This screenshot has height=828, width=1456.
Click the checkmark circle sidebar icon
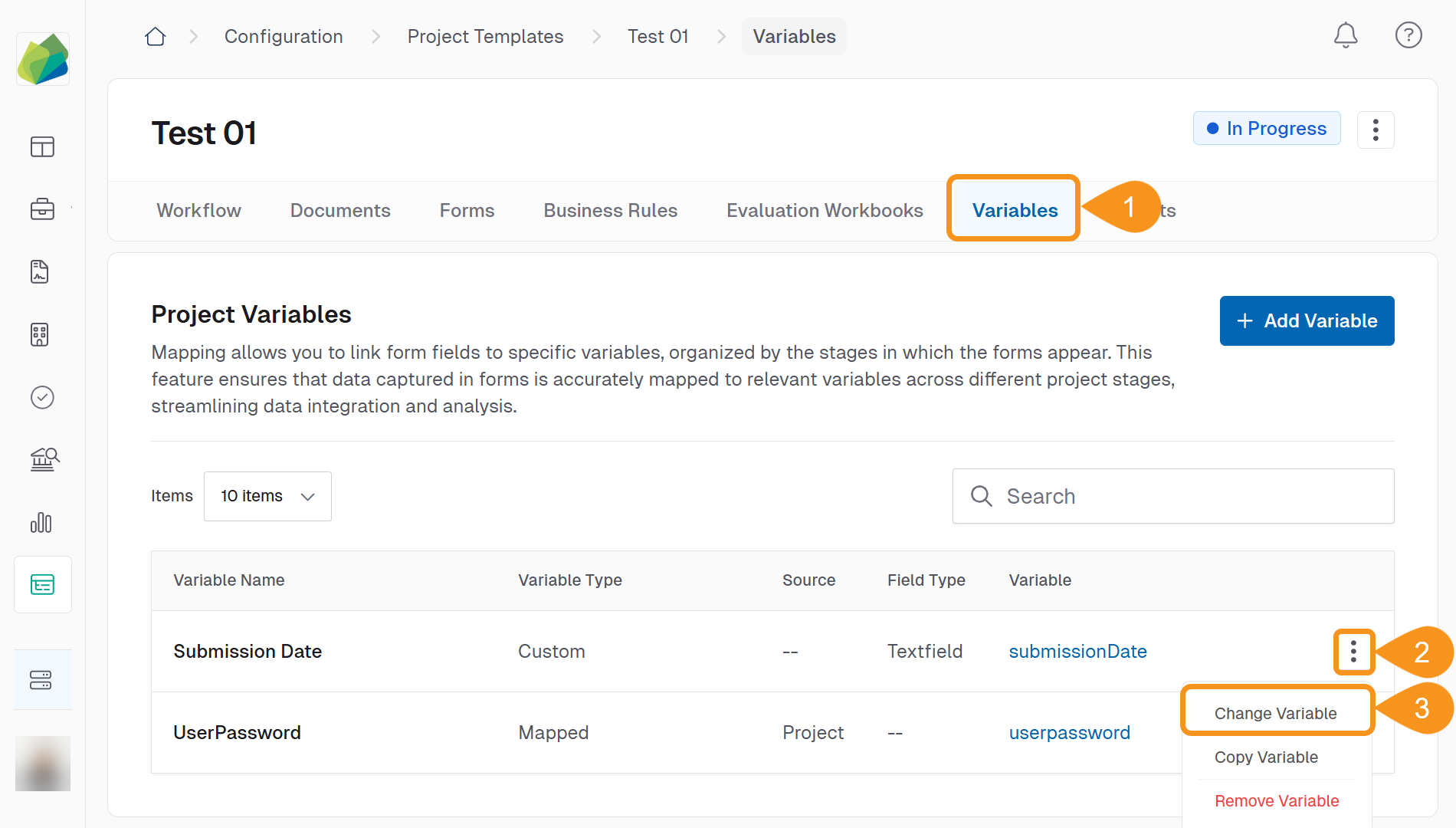tap(42, 397)
